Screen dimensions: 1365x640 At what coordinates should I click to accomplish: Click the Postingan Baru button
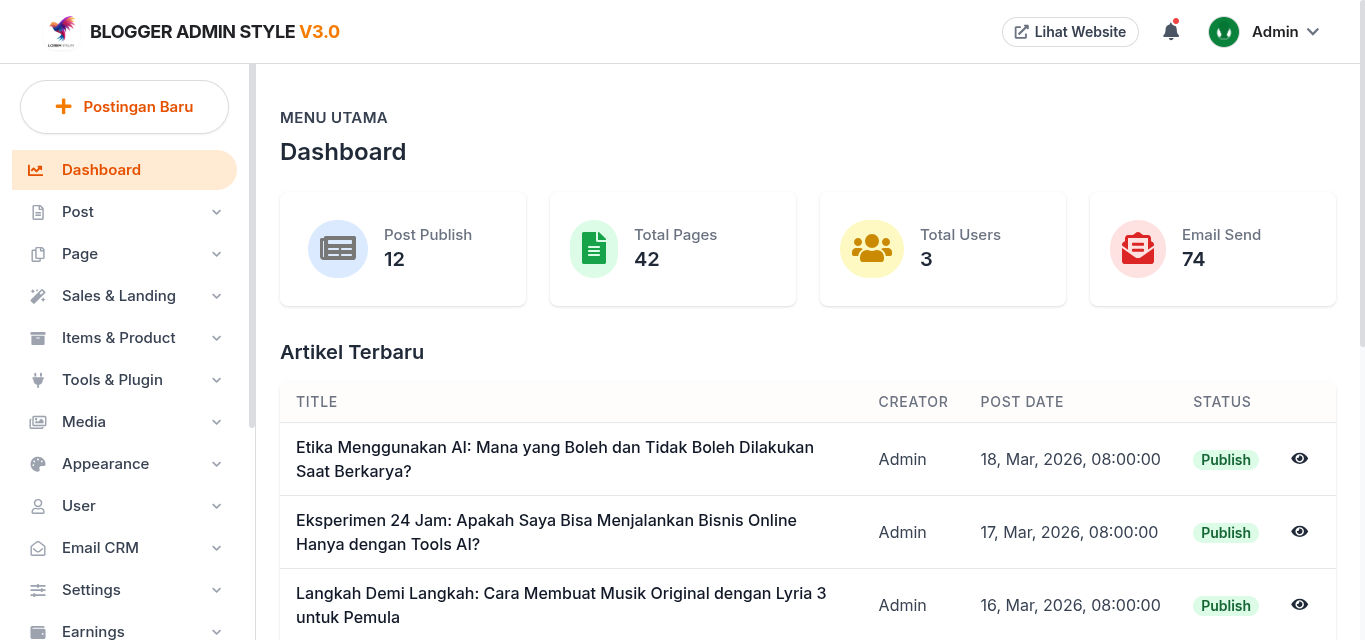pos(124,107)
